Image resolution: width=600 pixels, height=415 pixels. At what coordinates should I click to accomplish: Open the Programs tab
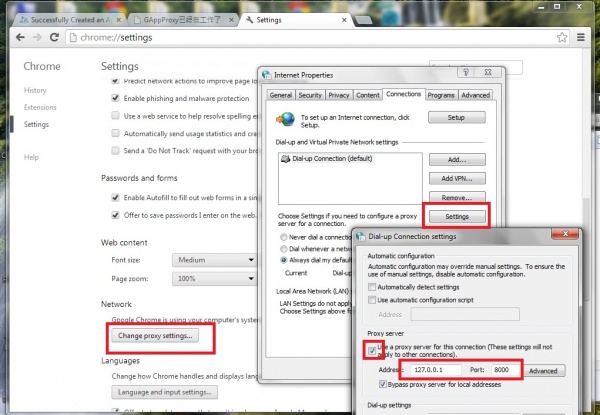tap(441, 95)
